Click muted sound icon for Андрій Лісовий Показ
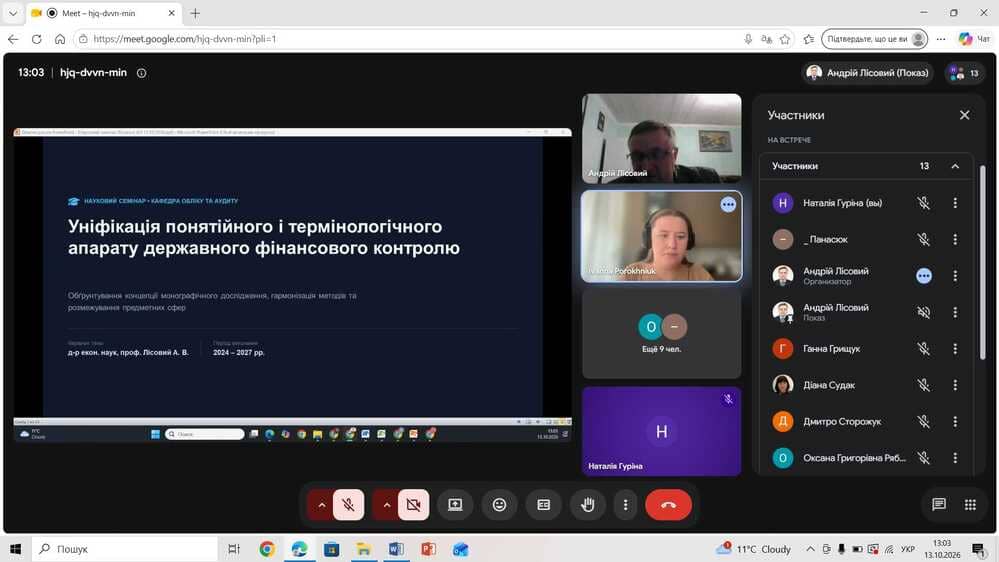This screenshot has height=562, width=999. point(923,312)
